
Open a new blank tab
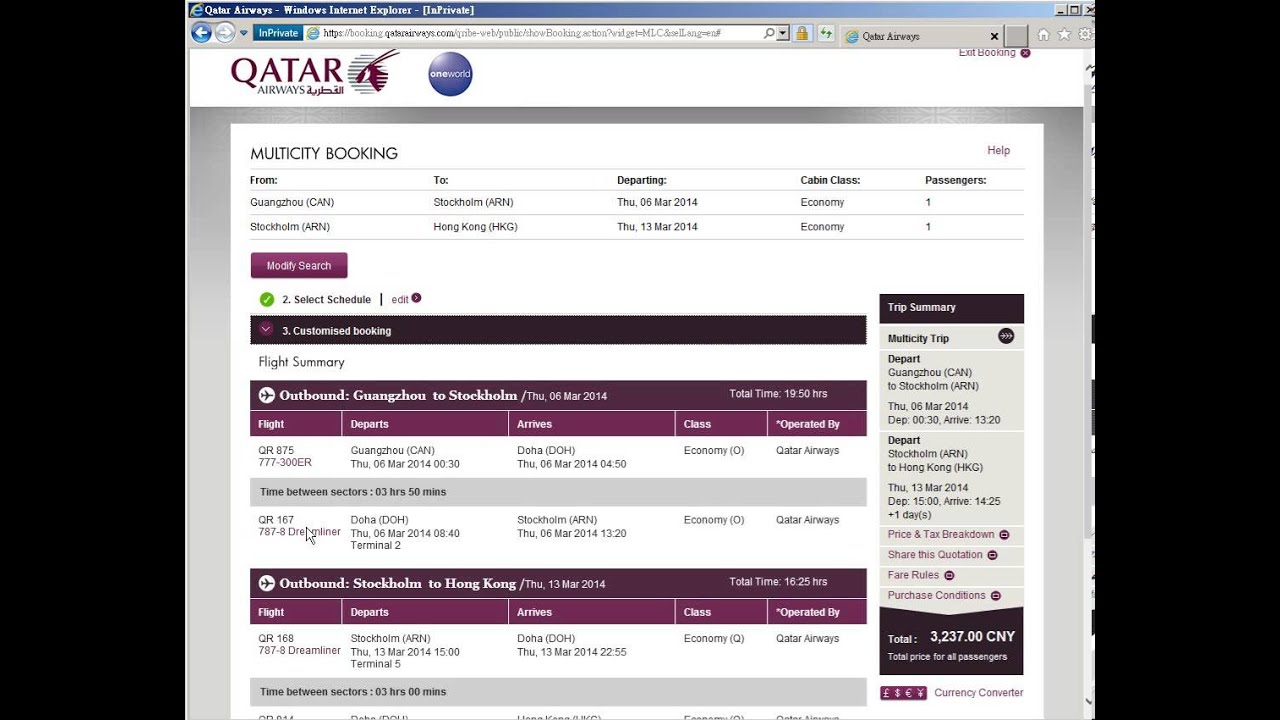click(1016, 36)
